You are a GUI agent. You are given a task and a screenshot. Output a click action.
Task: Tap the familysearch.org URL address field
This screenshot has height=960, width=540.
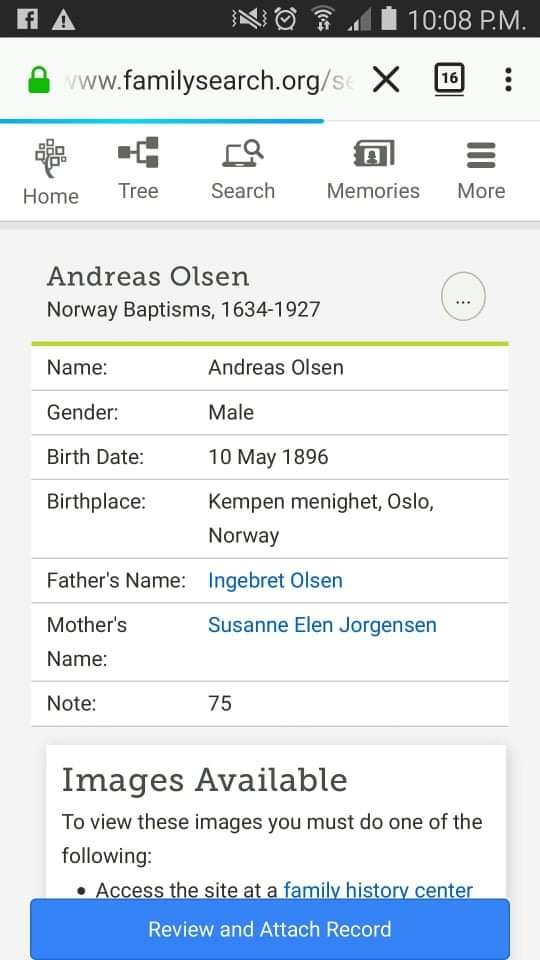click(208, 80)
